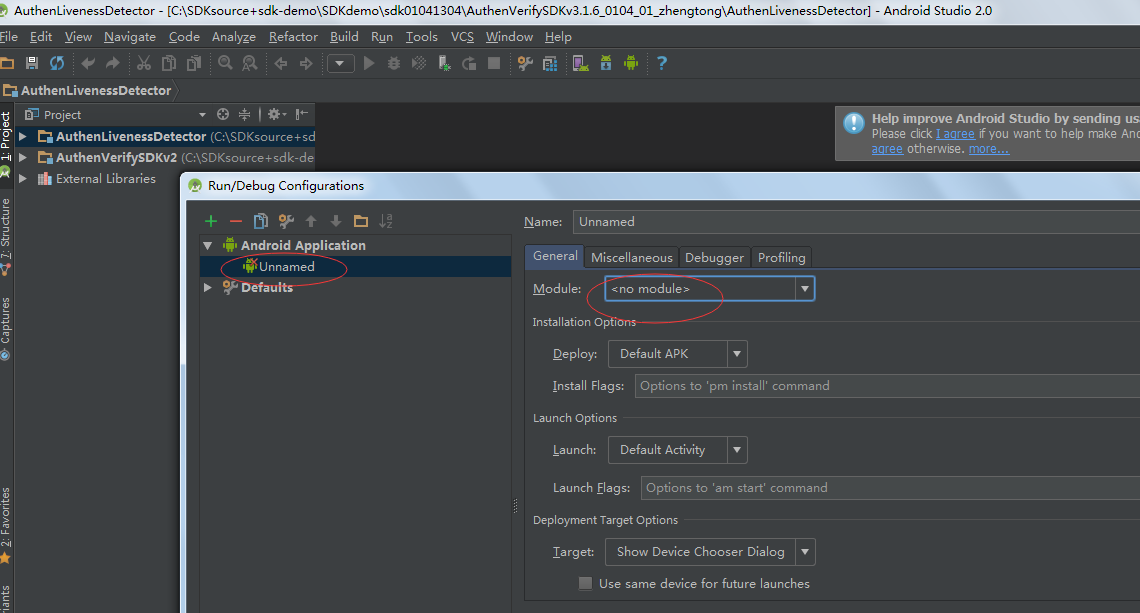This screenshot has width=1140, height=613.
Task: Enable 'Use same device for future launches'
Action: coord(586,583)
